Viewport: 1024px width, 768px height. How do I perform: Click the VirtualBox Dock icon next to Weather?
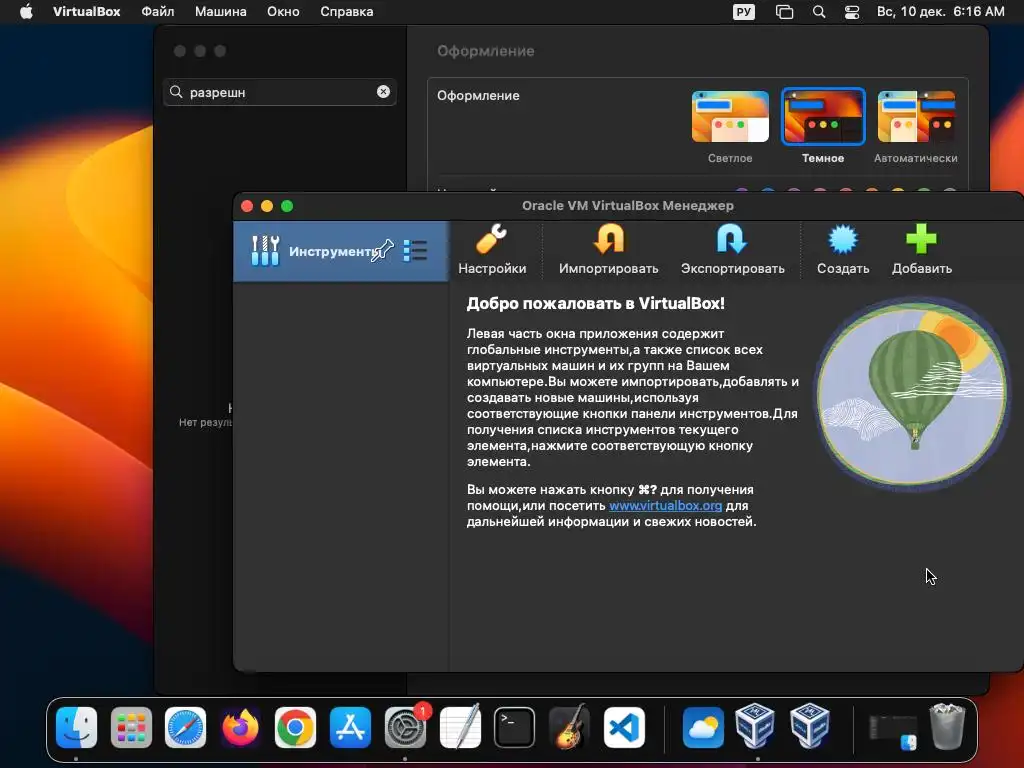755,726
